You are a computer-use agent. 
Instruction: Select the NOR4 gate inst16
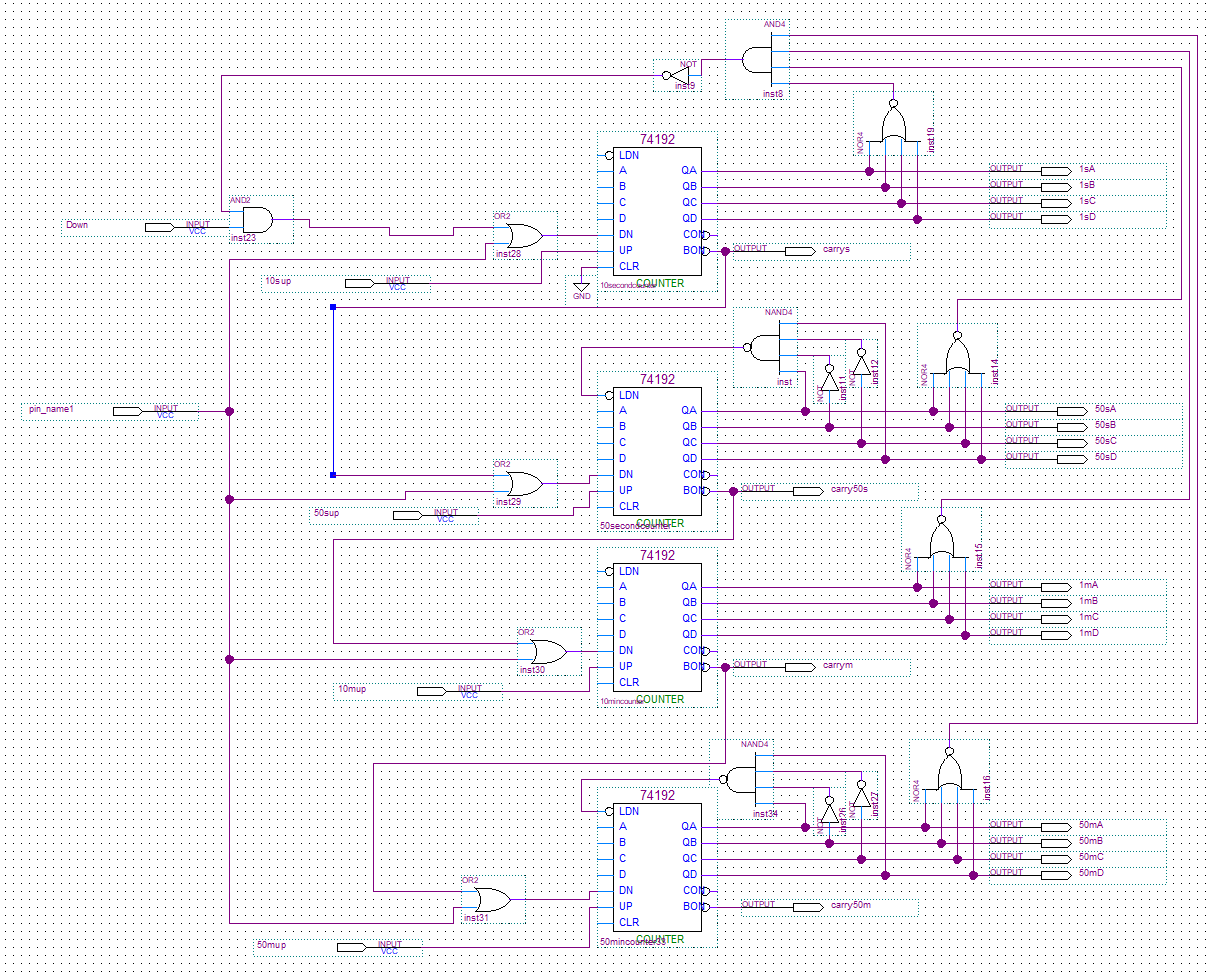949,772
